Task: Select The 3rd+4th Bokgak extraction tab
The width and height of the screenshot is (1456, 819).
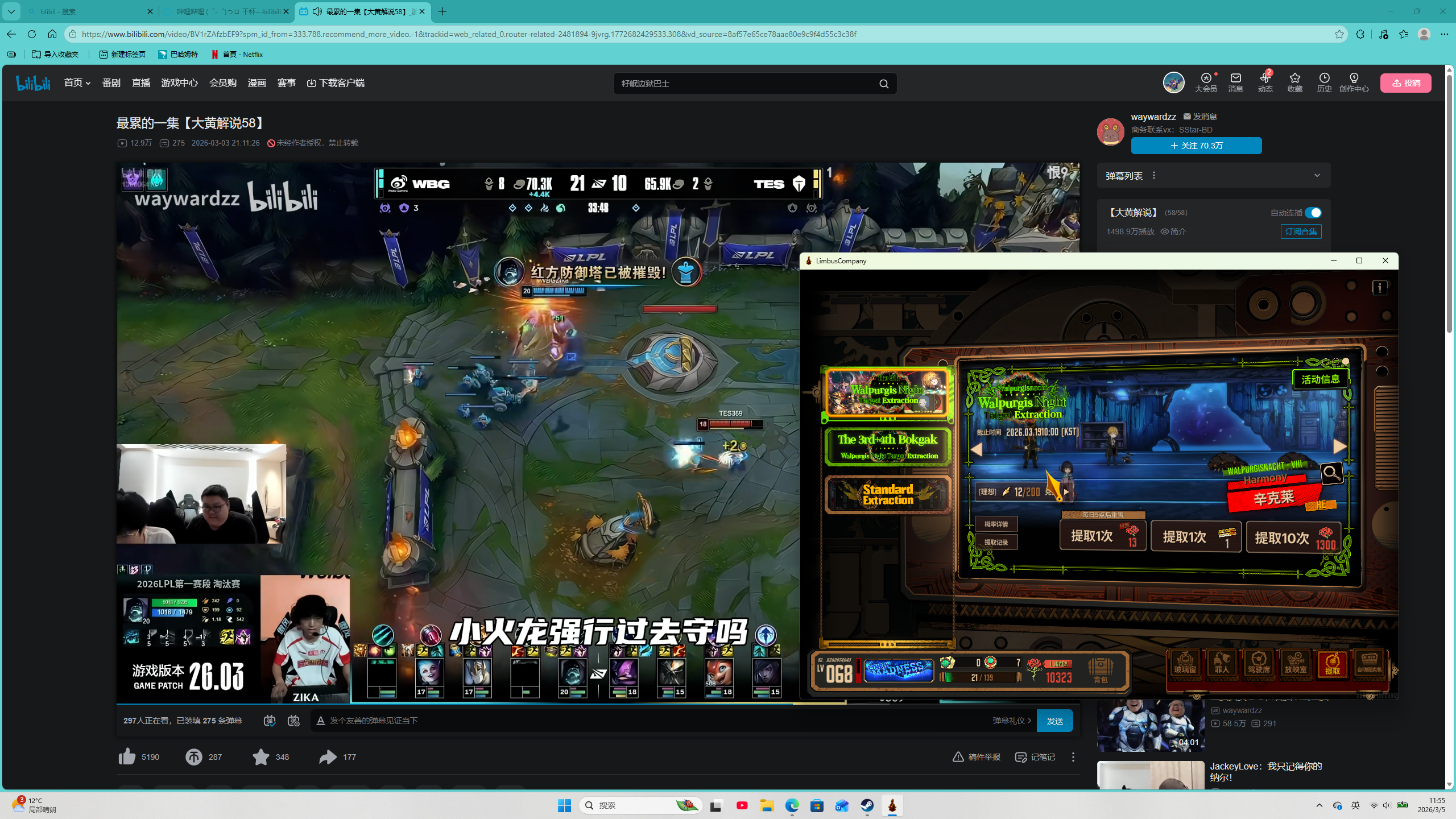Action: coord(887,446)
